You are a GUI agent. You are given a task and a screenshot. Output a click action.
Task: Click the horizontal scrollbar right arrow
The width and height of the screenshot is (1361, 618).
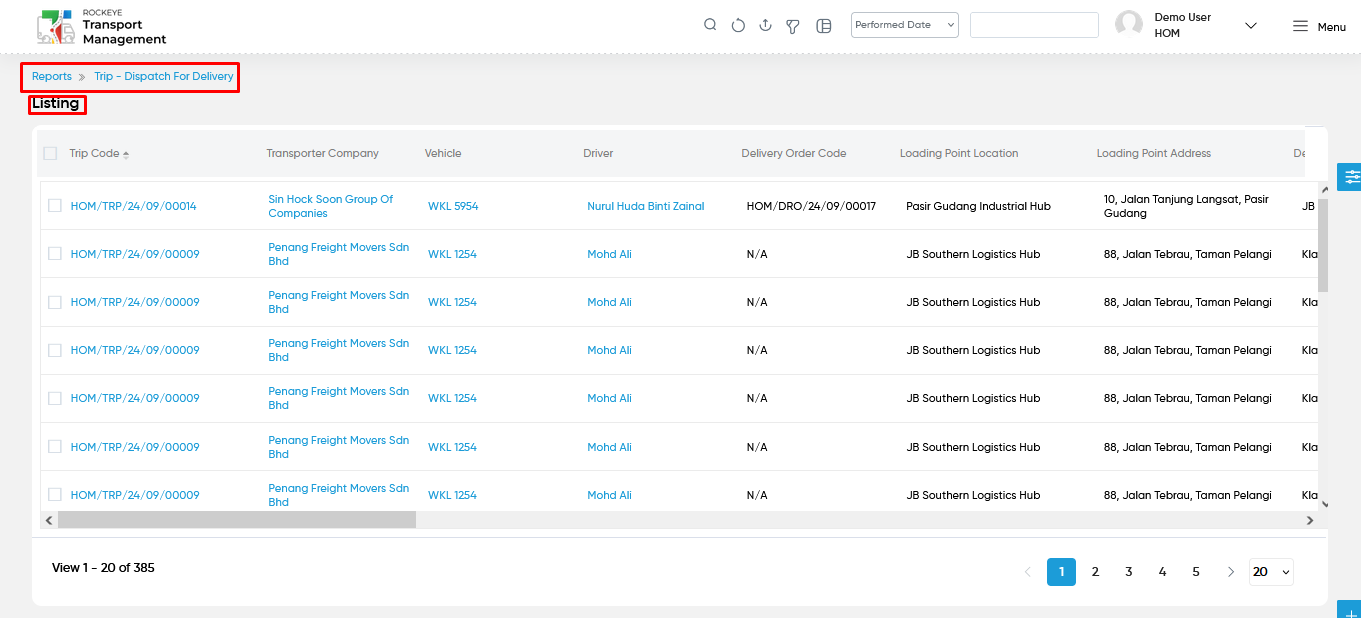tap(1310, 520)
